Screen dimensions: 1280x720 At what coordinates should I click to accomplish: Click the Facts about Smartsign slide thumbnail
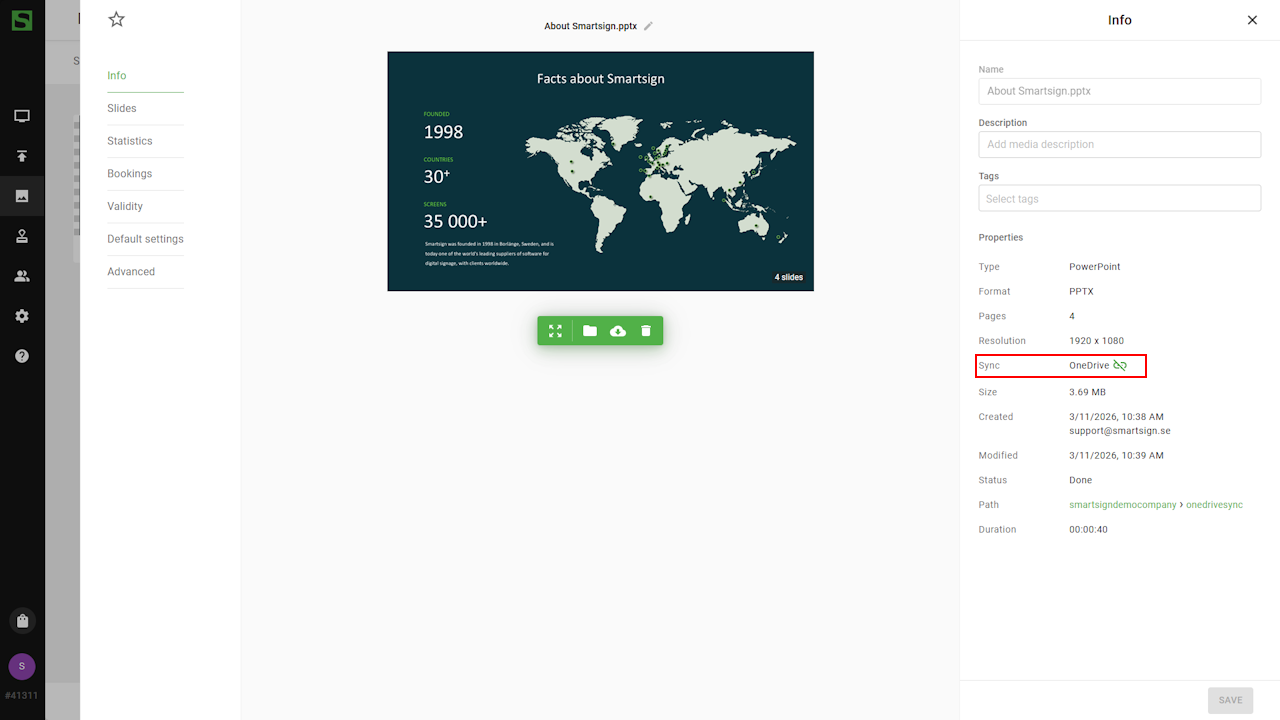600,171
